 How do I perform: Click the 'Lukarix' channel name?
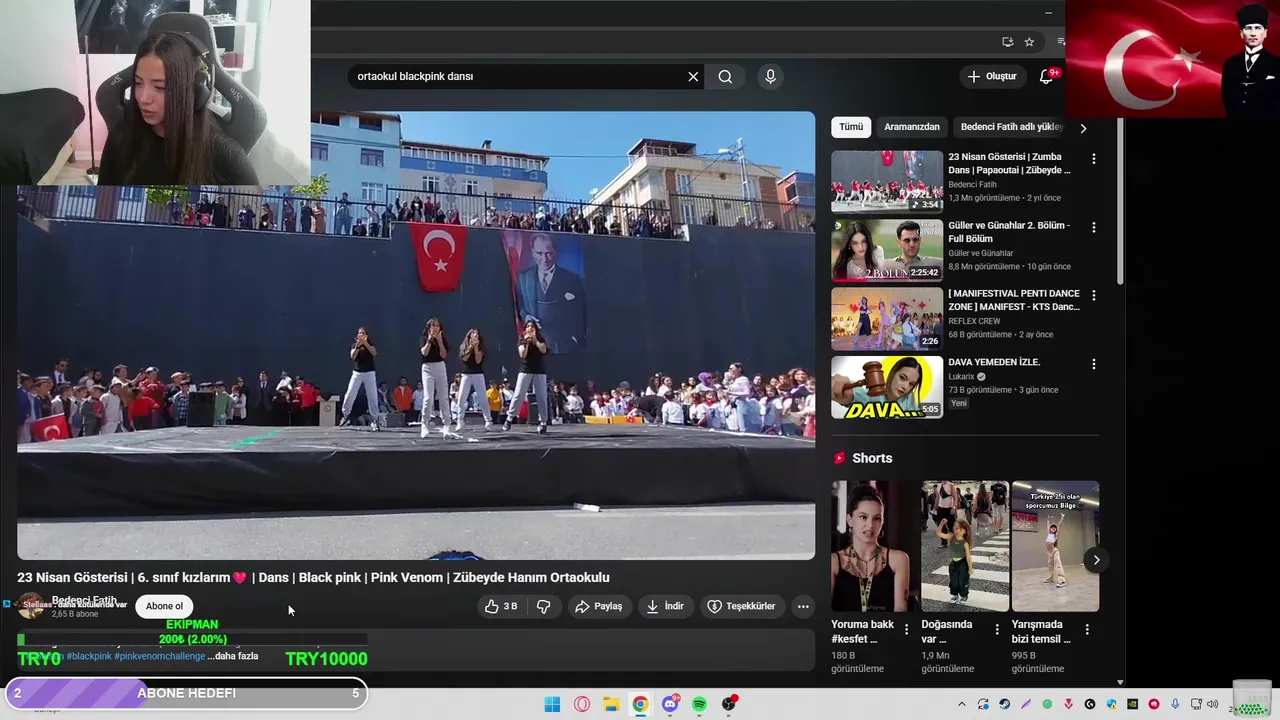(961, 376)
